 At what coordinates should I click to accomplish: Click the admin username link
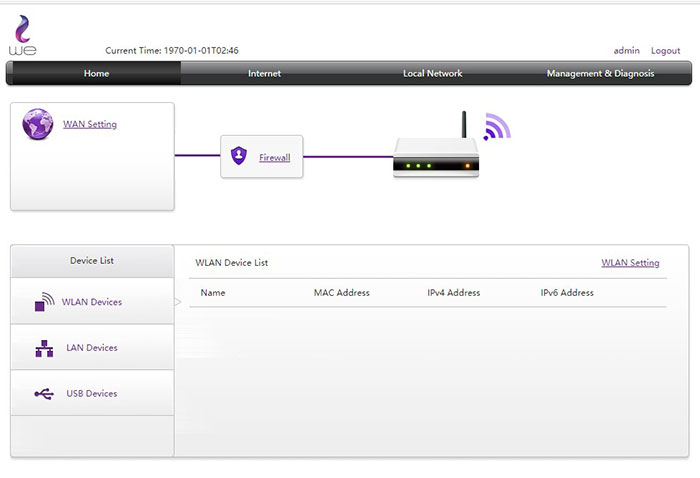pyautogui.click(x=626, y=50)
